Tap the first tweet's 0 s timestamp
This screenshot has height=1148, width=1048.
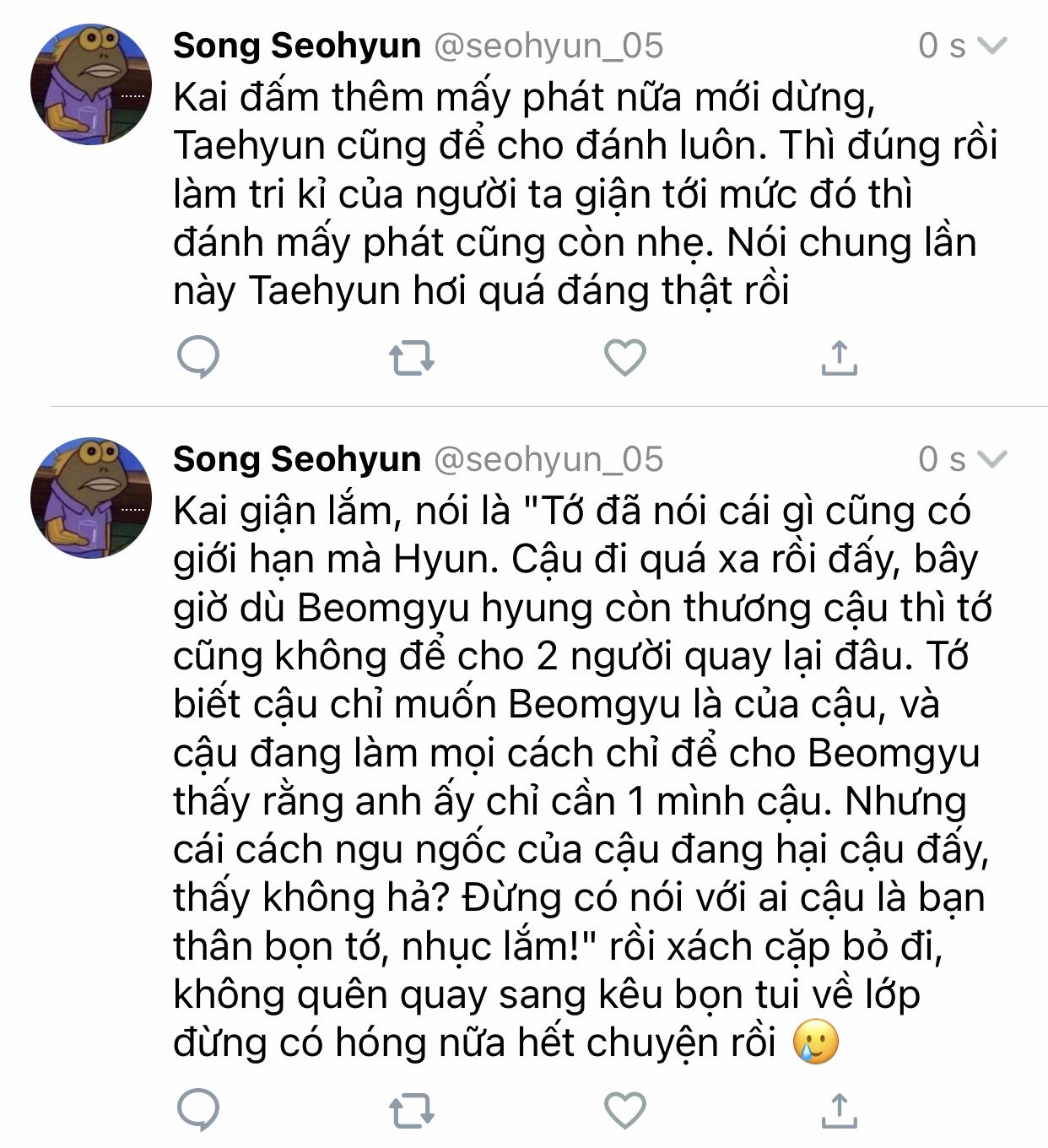[941, 46]
